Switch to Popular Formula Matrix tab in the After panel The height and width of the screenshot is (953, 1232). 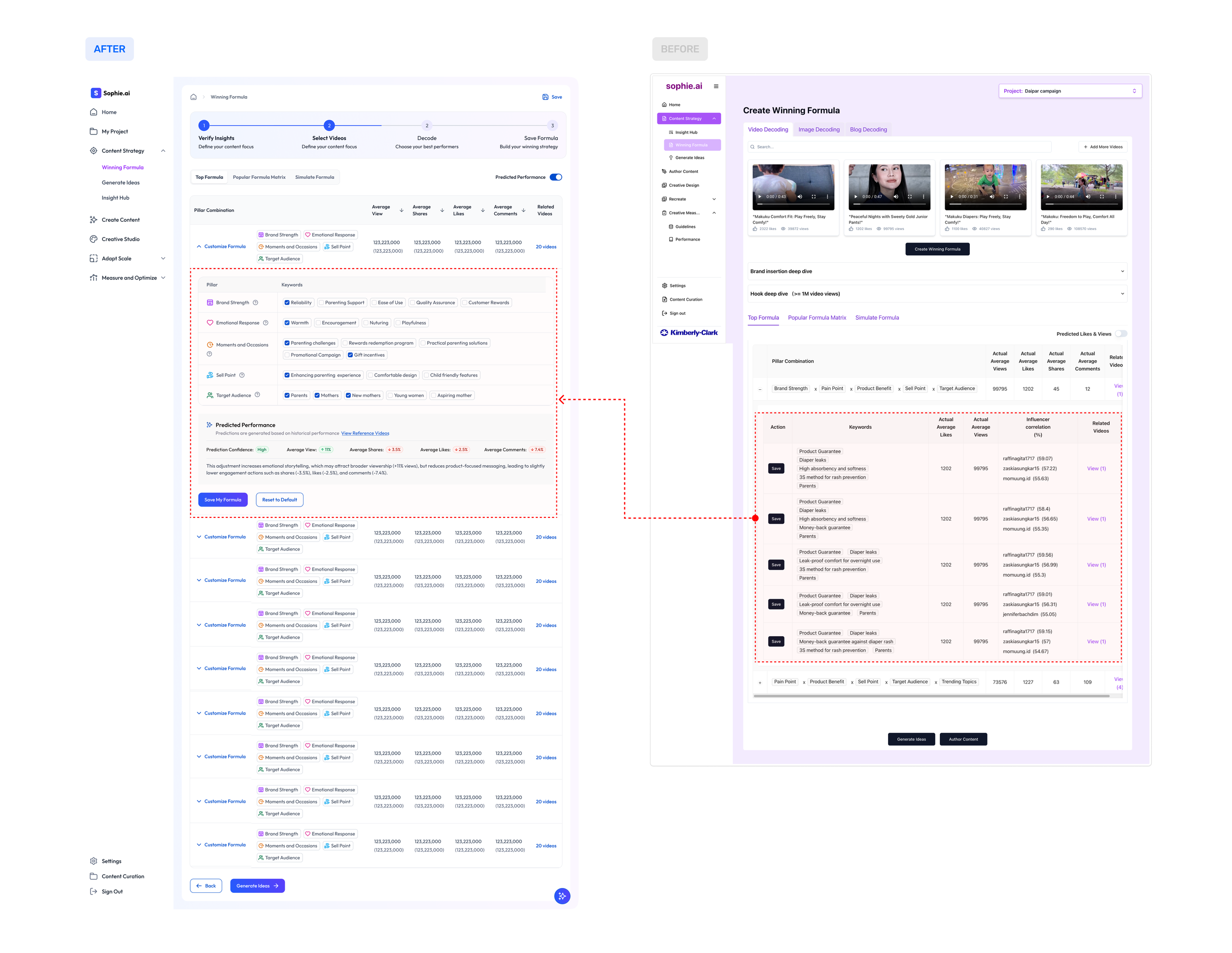click(x=259, y=177)
